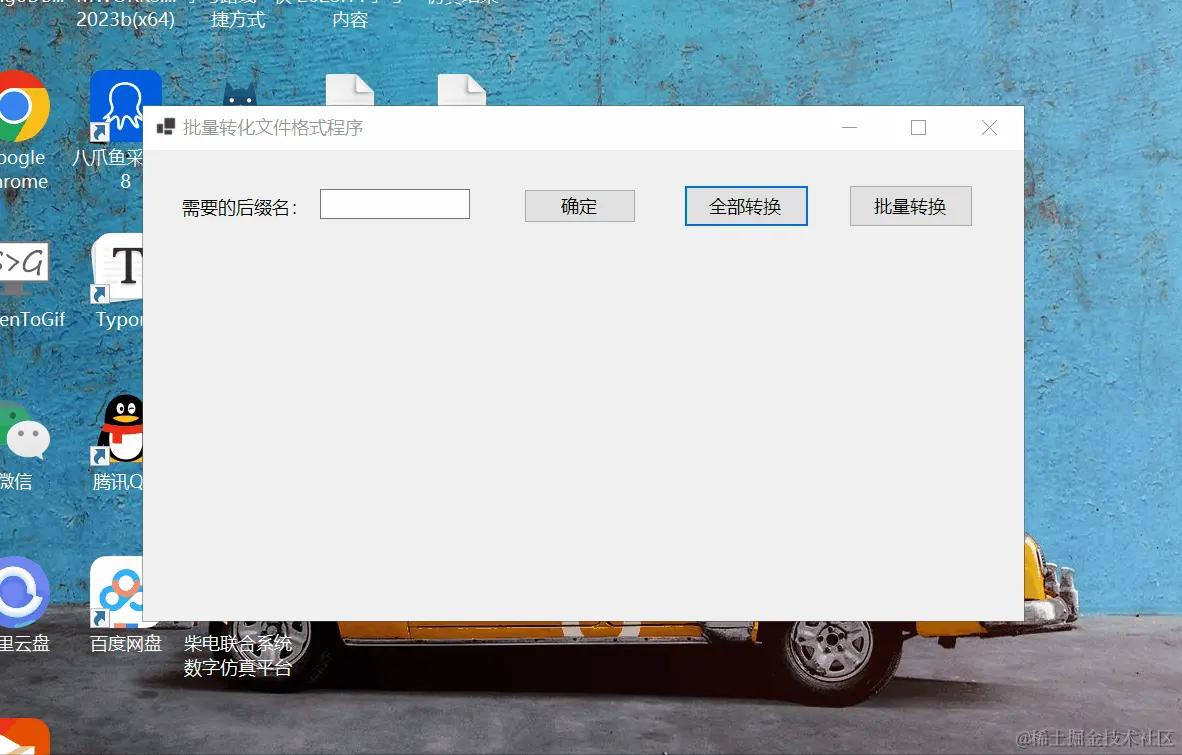Image resolution: width=1182 pixels, height=755 pixels.
Task: Select the 捷方式 shortcut desktop label
Action: tap(238, 20)
